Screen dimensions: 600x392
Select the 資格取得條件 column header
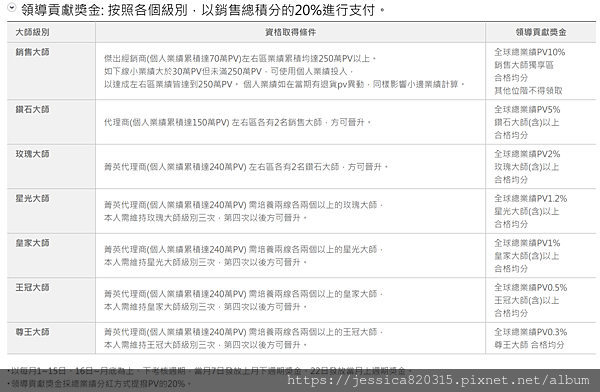pyautogui.click(x=291, y=32)
